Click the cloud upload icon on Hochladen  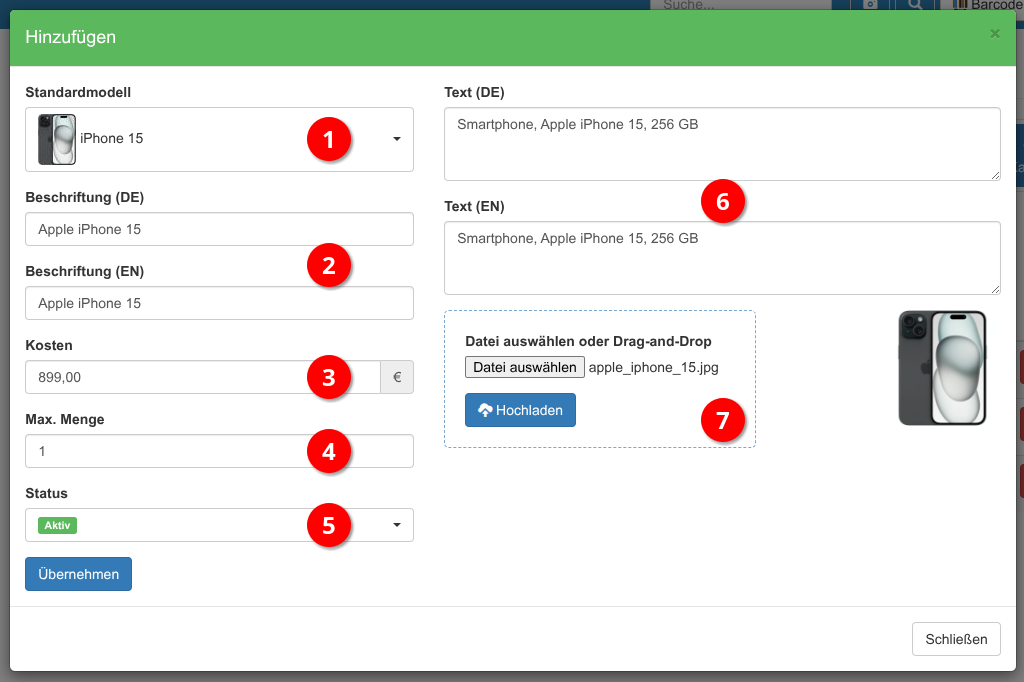pos(485,410)
